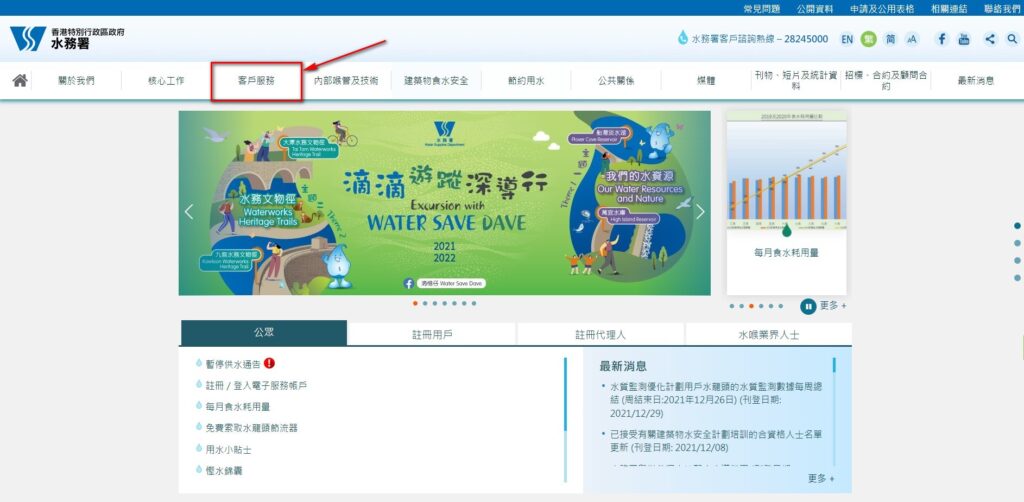Click the hotline water-drop phone icon
This screenshot has height=502, width=1024.
(683, 38)
